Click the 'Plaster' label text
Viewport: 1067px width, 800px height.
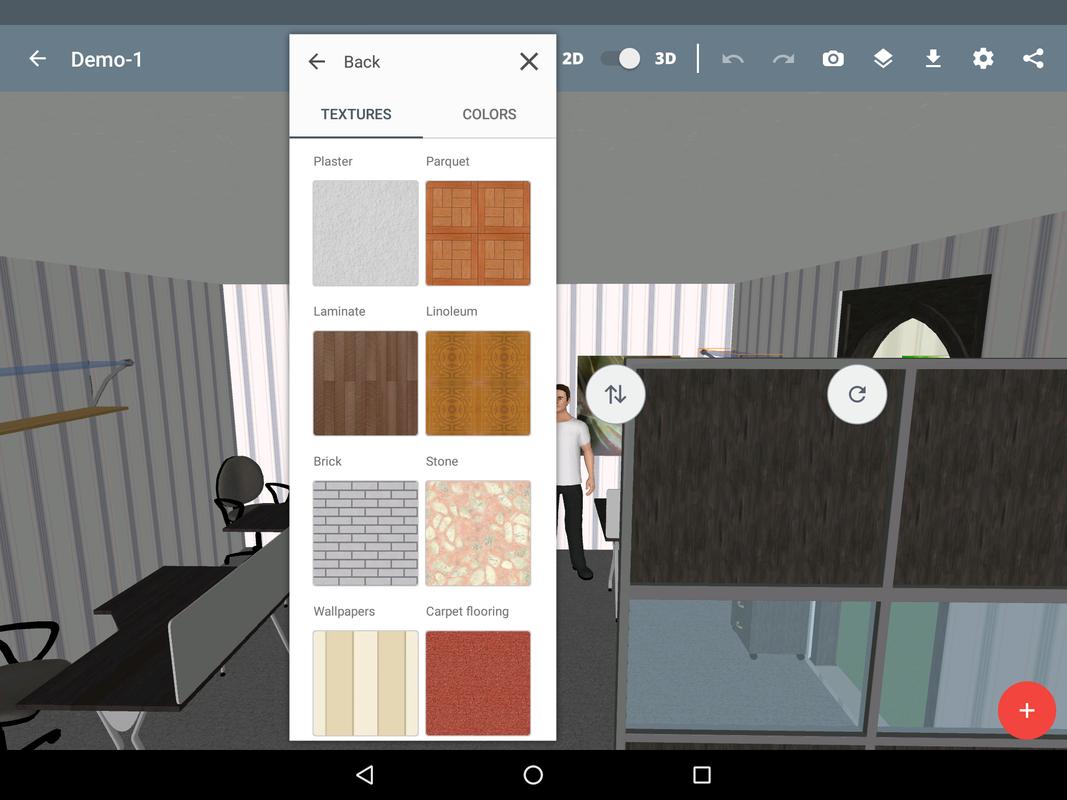(x=333, y=161)
